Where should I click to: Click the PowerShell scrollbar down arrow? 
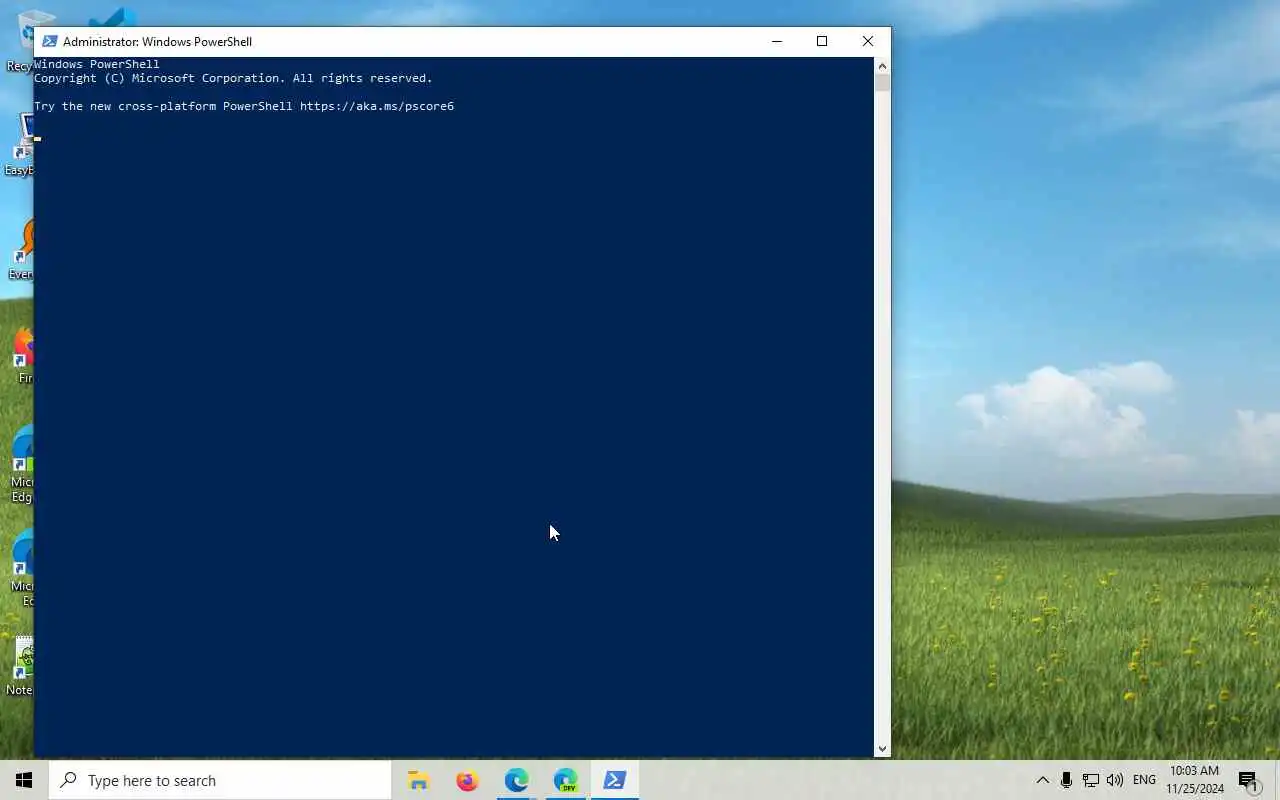(882, 748)
